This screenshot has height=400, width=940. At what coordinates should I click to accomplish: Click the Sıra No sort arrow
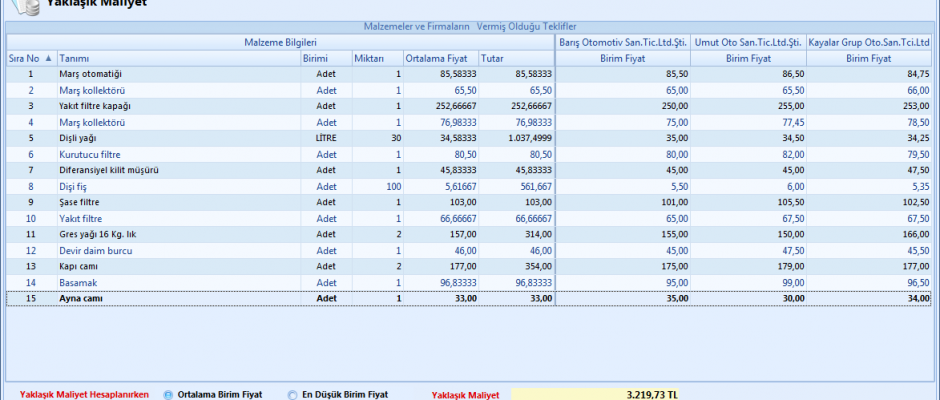coord(48,59)
